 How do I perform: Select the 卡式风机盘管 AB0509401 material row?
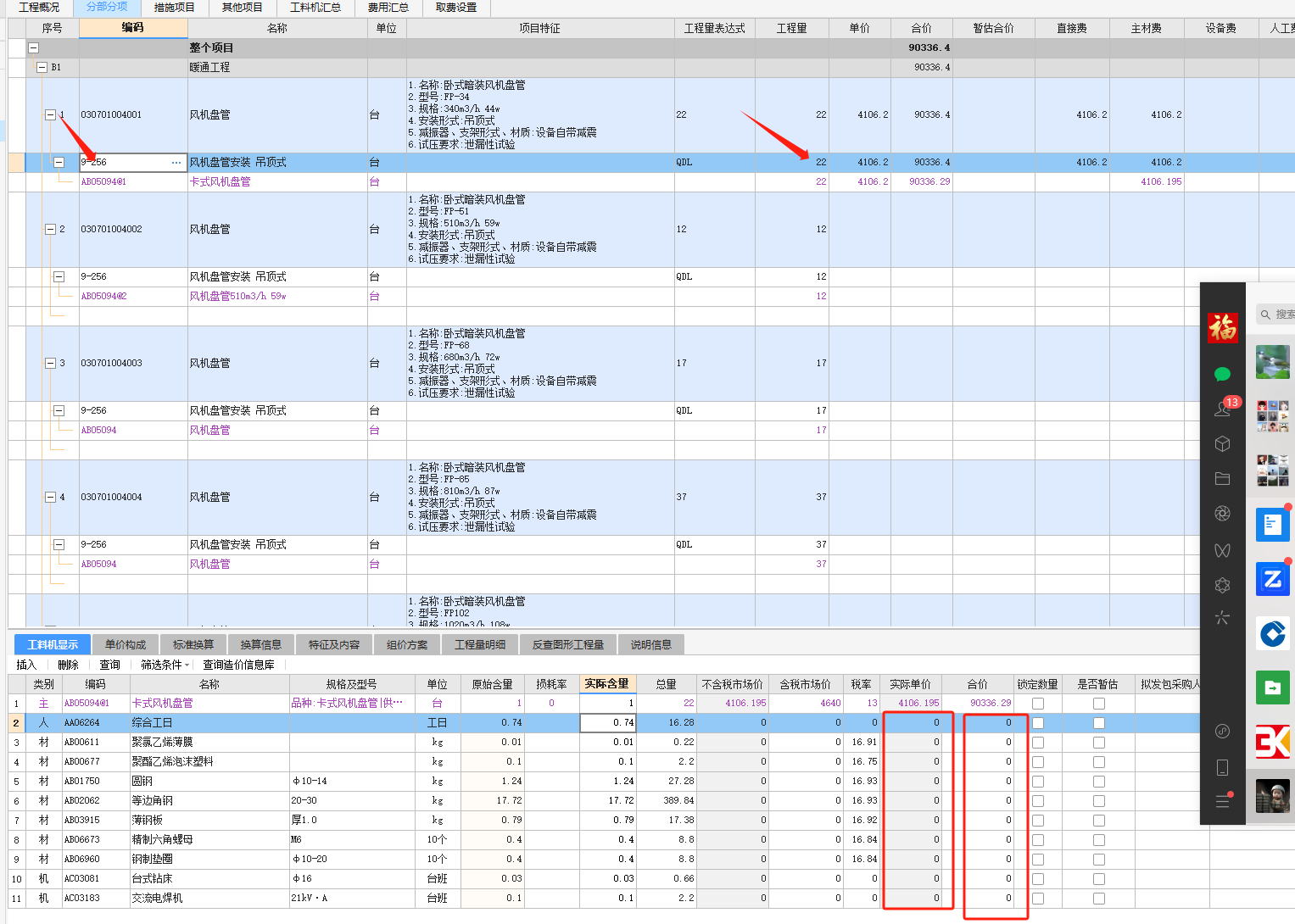pos(604,704)
